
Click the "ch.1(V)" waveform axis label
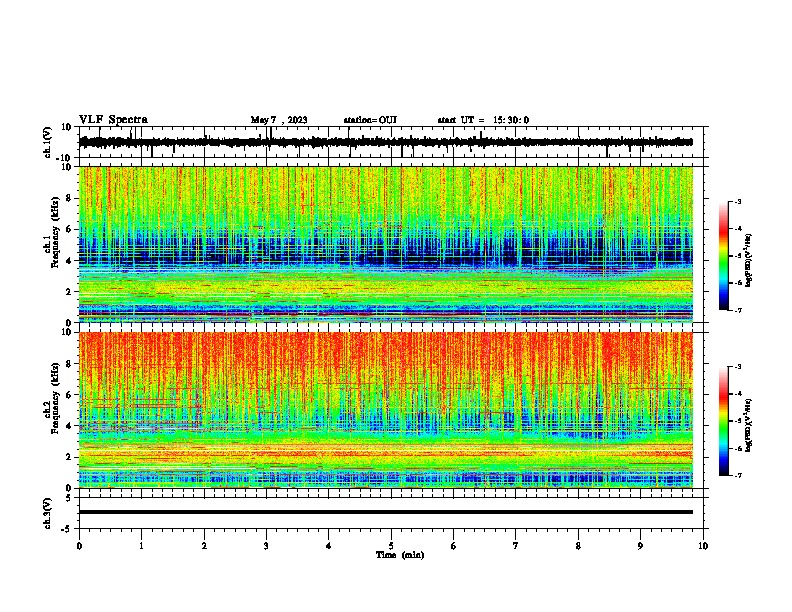(48, 142)
